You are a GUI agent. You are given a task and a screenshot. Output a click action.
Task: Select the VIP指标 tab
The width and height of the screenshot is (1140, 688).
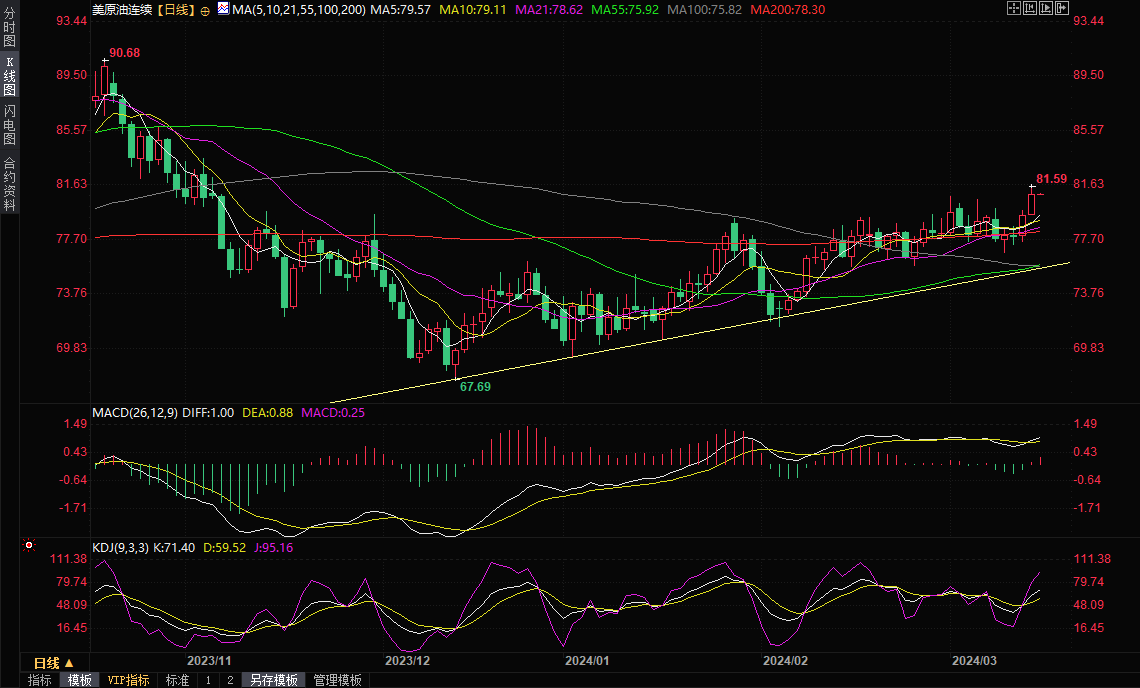(128, 680)
